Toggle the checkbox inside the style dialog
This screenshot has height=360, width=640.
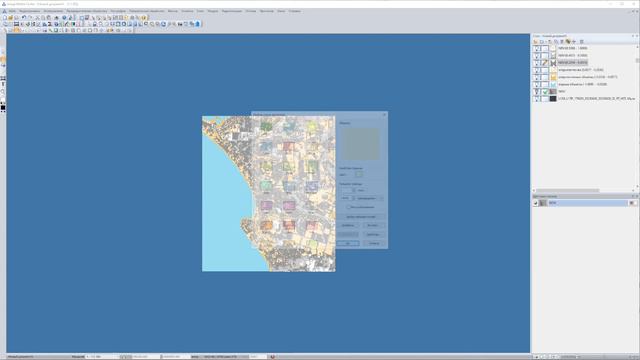[349, 207]
